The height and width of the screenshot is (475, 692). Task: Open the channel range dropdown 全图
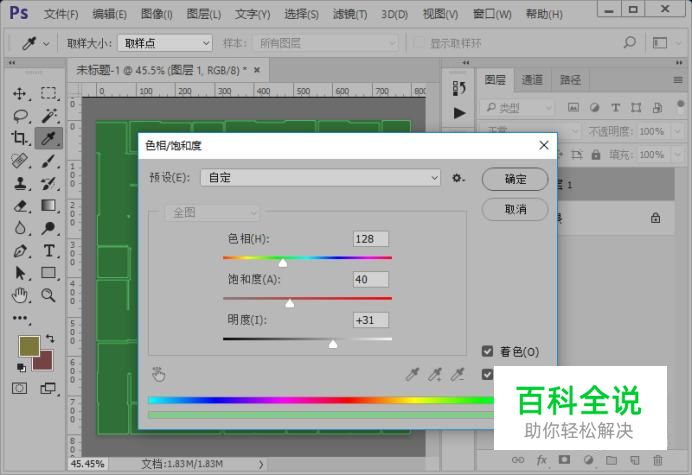pyautogui.click(x=213, y=213)
